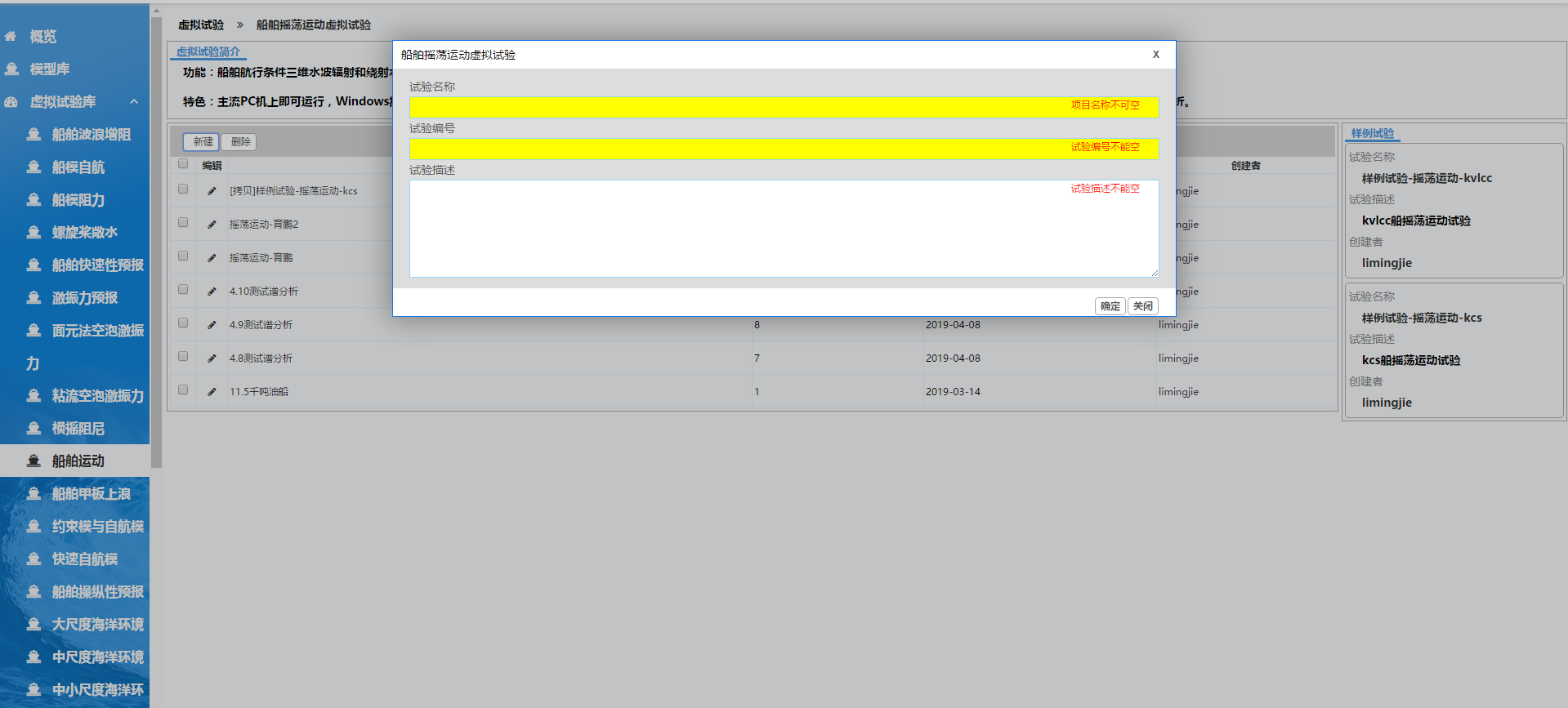Viewport: 1568px width, 708px height.
Task: Click the ship icon beside 横摇阻尼
Action: [x=34, y=429]
